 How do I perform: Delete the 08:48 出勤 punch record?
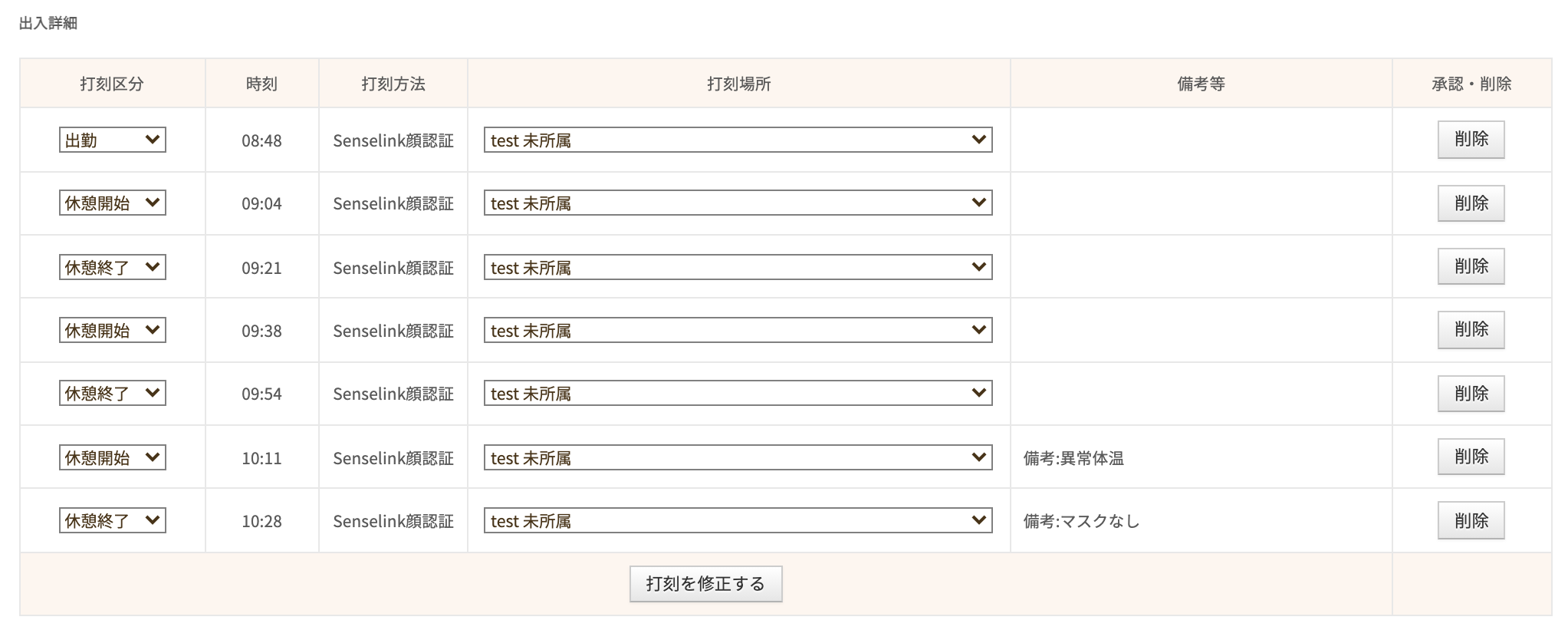click(x=1470, y=140)
